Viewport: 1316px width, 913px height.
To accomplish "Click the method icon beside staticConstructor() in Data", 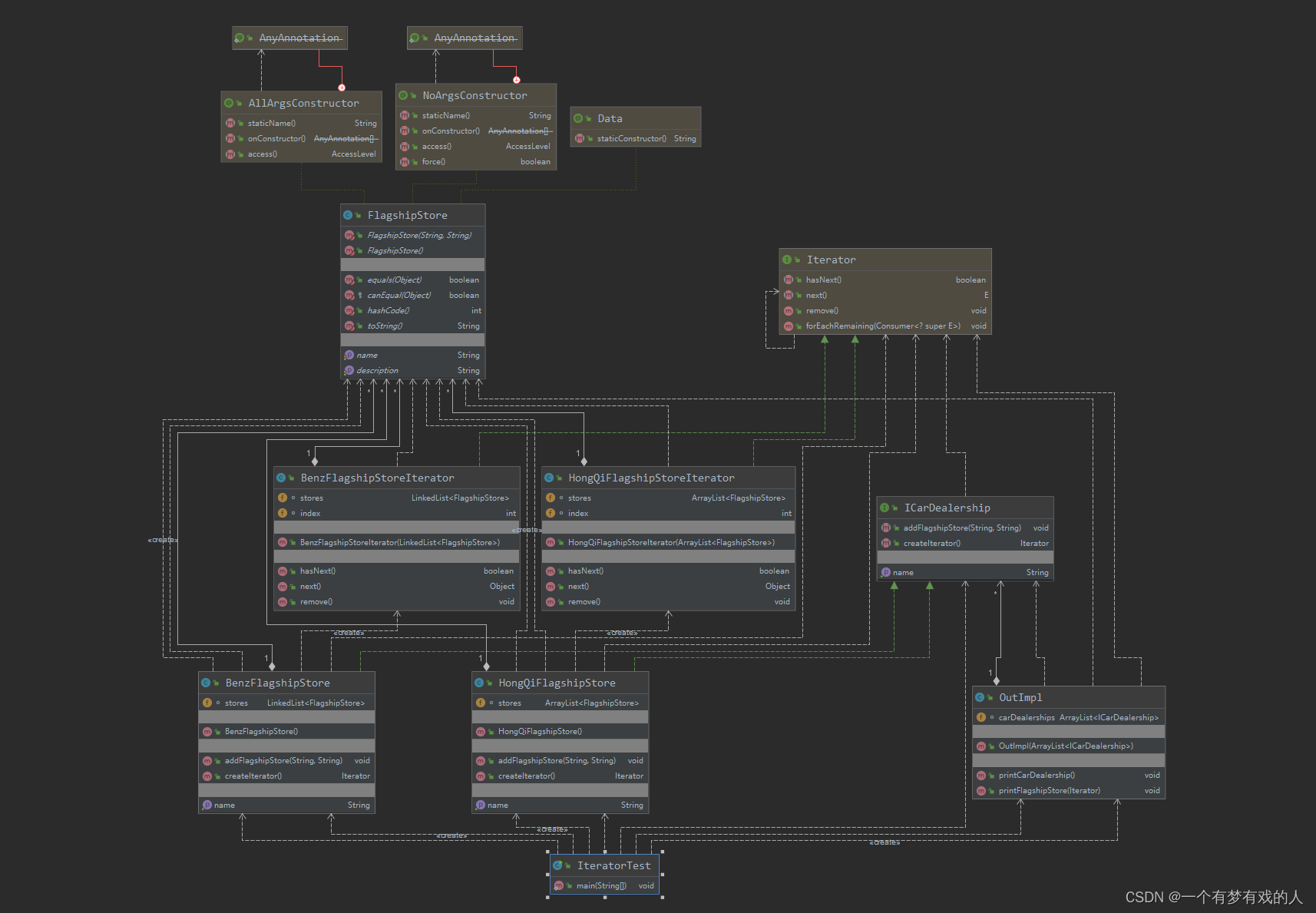I will (579, 139).
